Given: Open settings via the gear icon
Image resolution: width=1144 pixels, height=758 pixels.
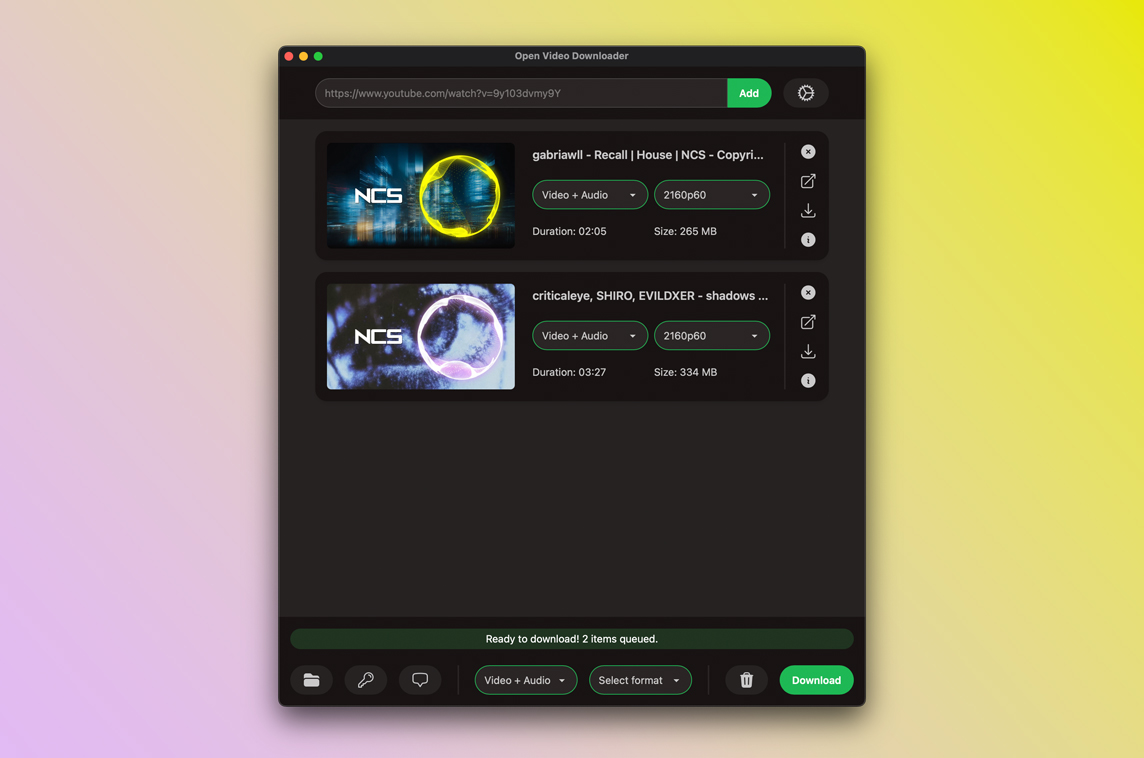Looking at the screenshot, I should click(x=805, y=93).
